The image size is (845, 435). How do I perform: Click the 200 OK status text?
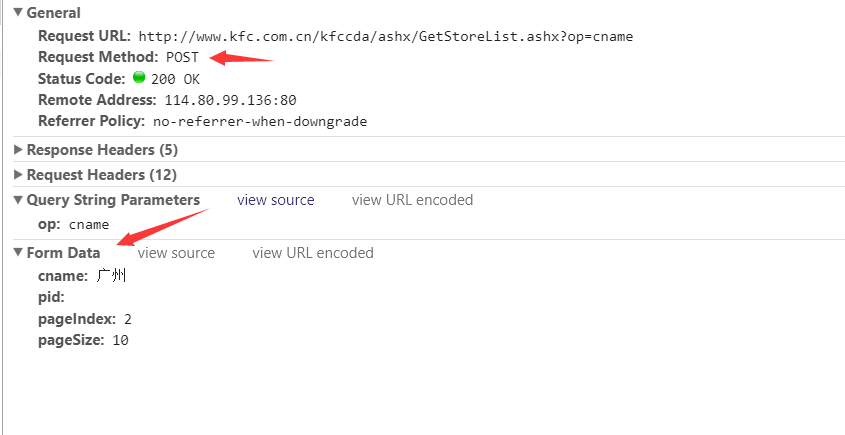coord(175,79)
